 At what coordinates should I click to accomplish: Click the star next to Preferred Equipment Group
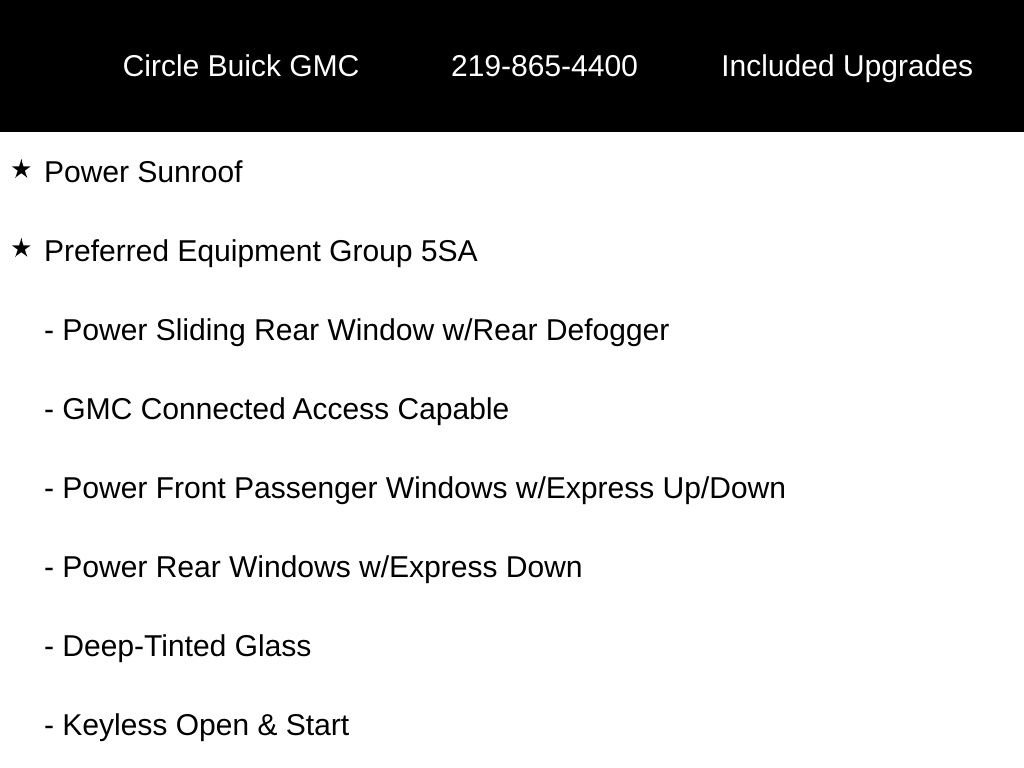22,249
